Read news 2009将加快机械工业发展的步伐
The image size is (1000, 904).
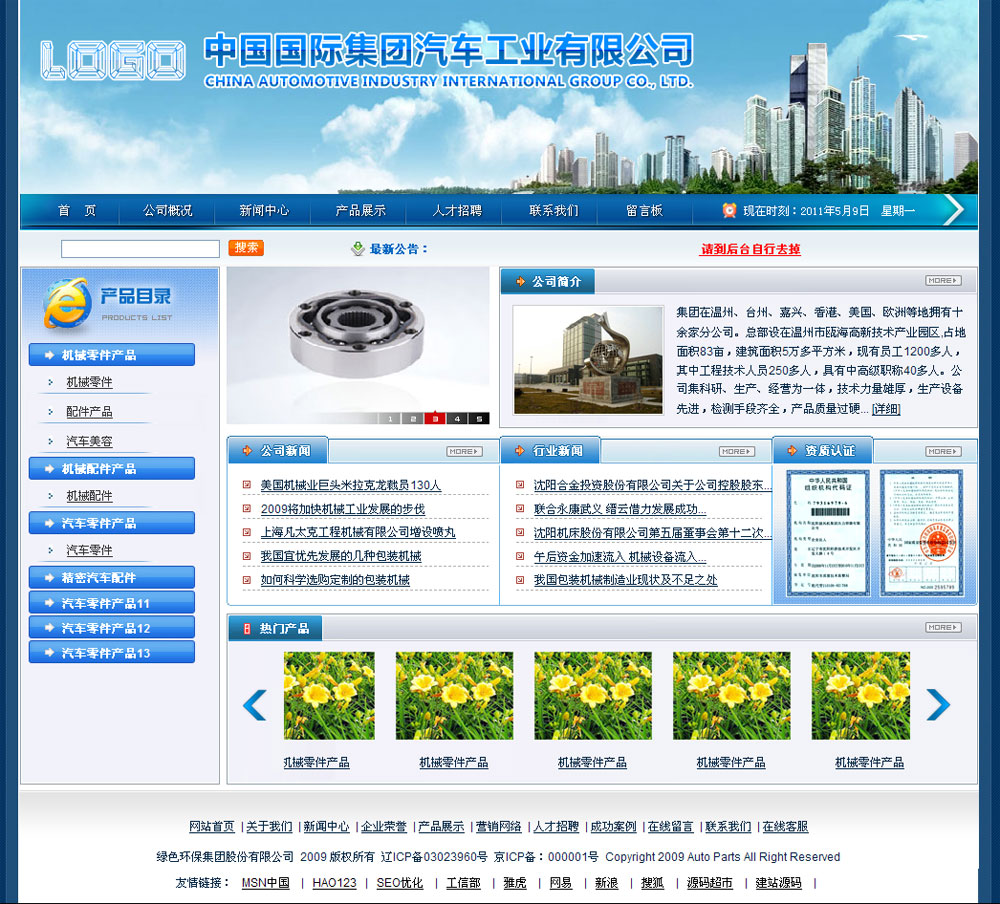[x=342, y=509]
